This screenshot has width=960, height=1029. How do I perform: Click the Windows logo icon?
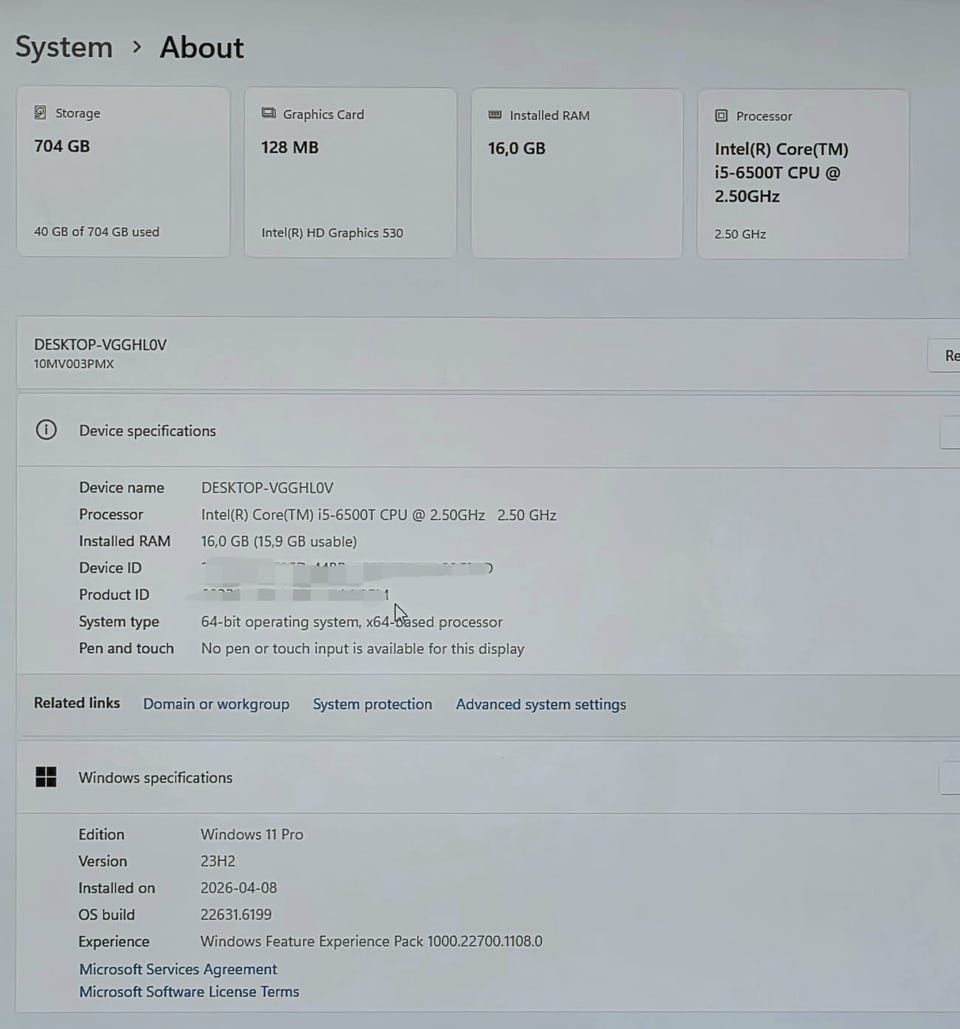coord(46,777)
